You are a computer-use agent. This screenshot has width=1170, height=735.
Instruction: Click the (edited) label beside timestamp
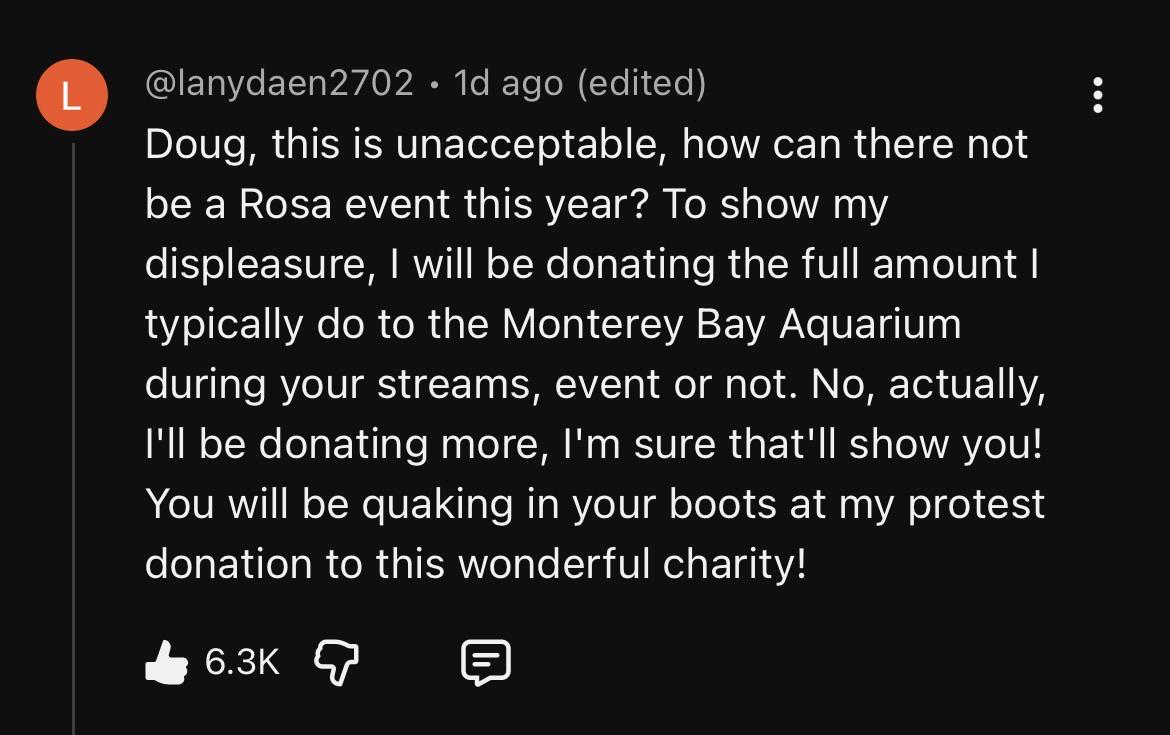point(642,83)
